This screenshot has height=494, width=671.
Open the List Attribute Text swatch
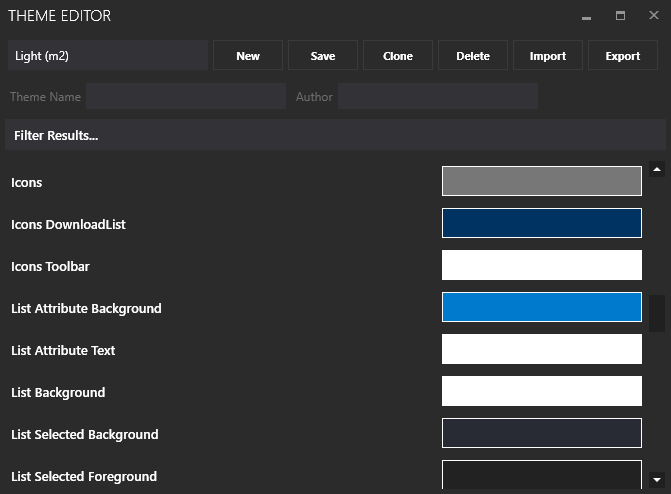pos(542,349)
